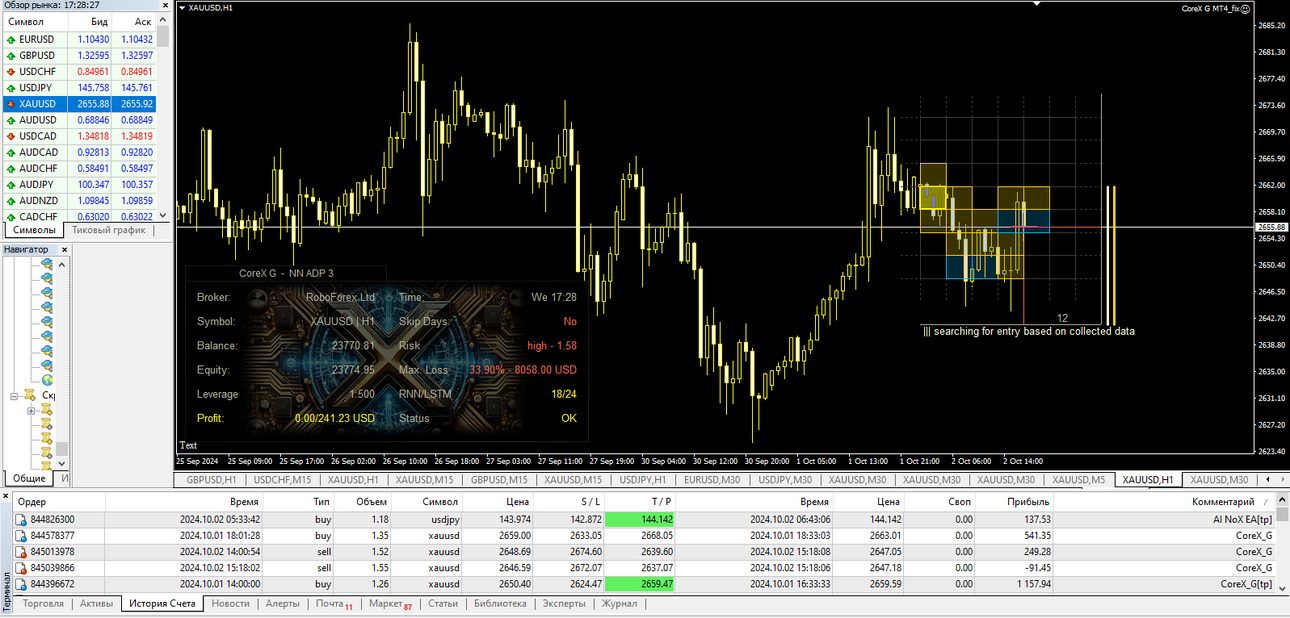Collapse the scripts folder in the Navigator
Screen dimensions: 1290x618
(14, 396)
